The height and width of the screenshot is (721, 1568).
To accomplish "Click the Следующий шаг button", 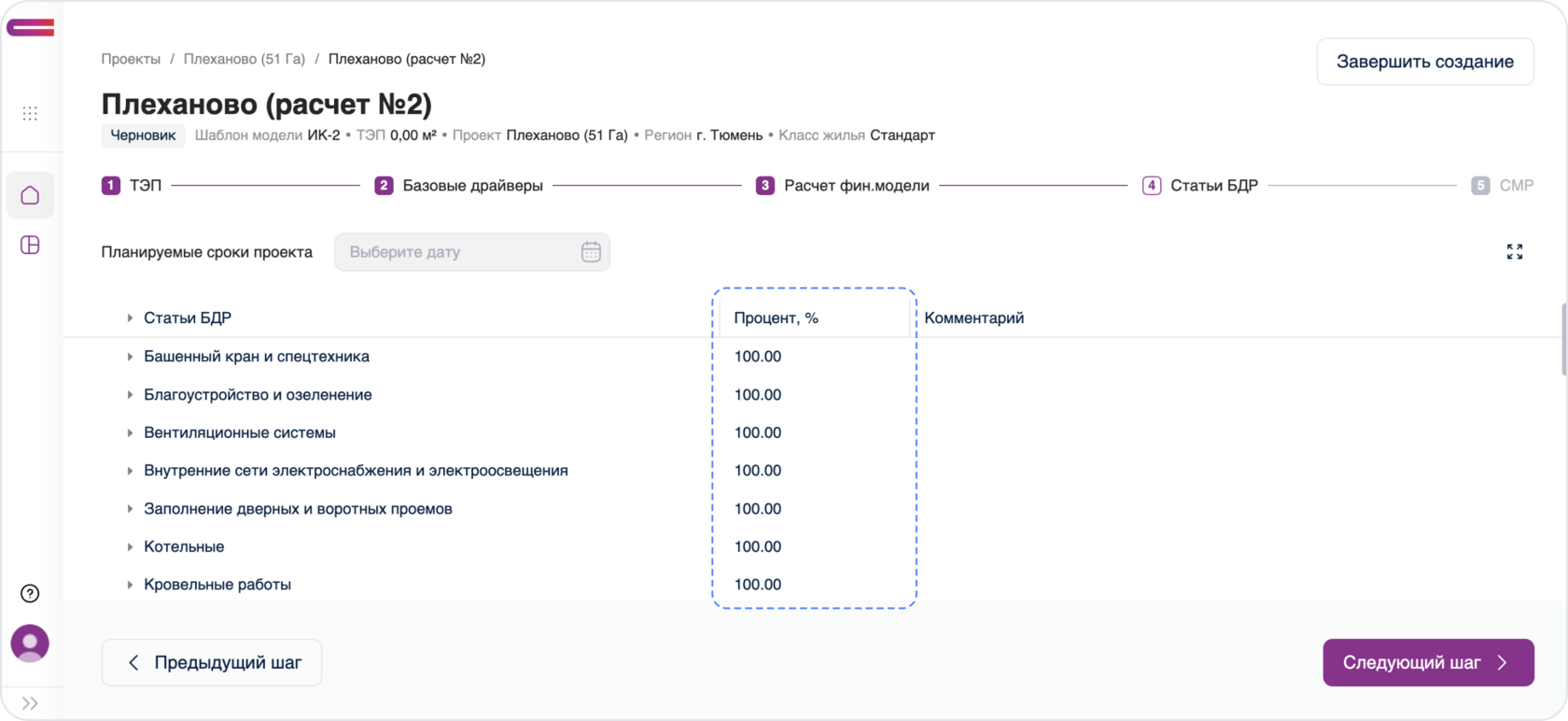I will (x=1427, y=662).
